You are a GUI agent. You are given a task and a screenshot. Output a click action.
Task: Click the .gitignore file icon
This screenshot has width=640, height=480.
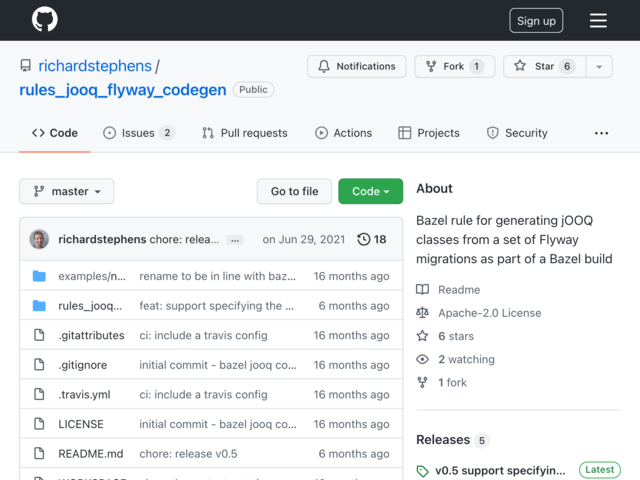(39, 365)
